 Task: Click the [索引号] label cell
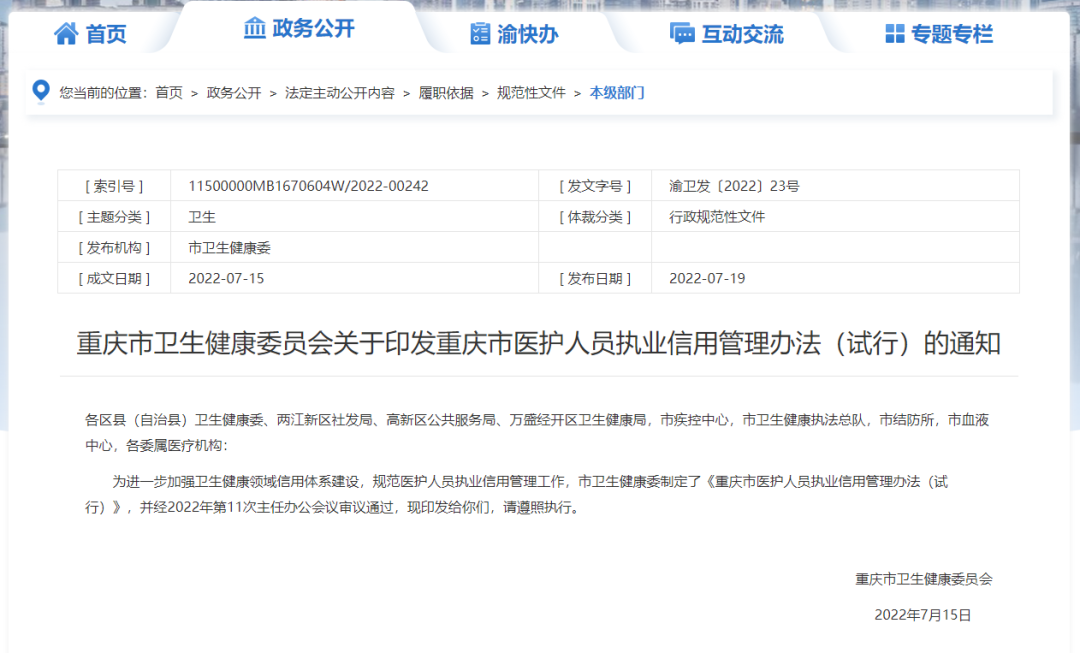[114, 186]
